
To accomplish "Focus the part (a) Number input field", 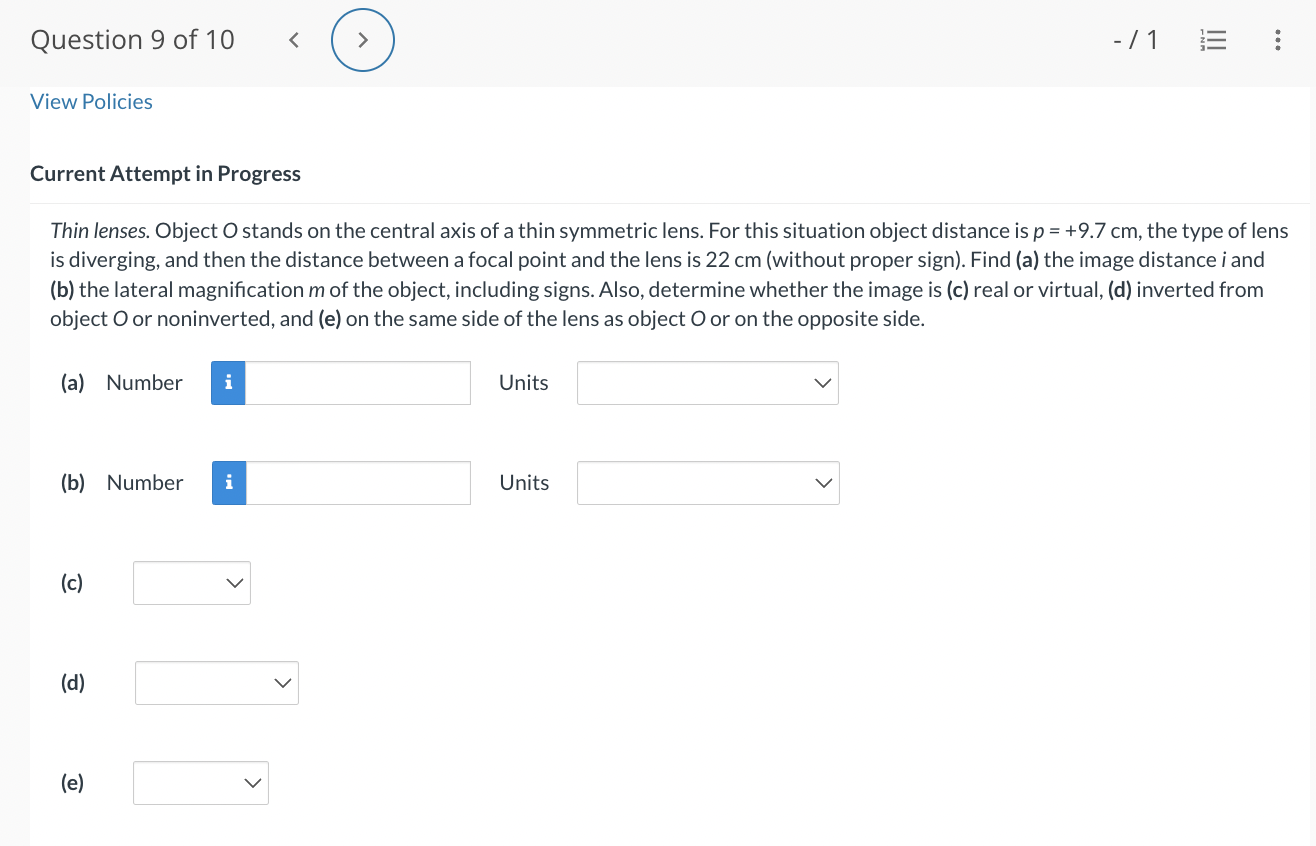I will (358, 383).
